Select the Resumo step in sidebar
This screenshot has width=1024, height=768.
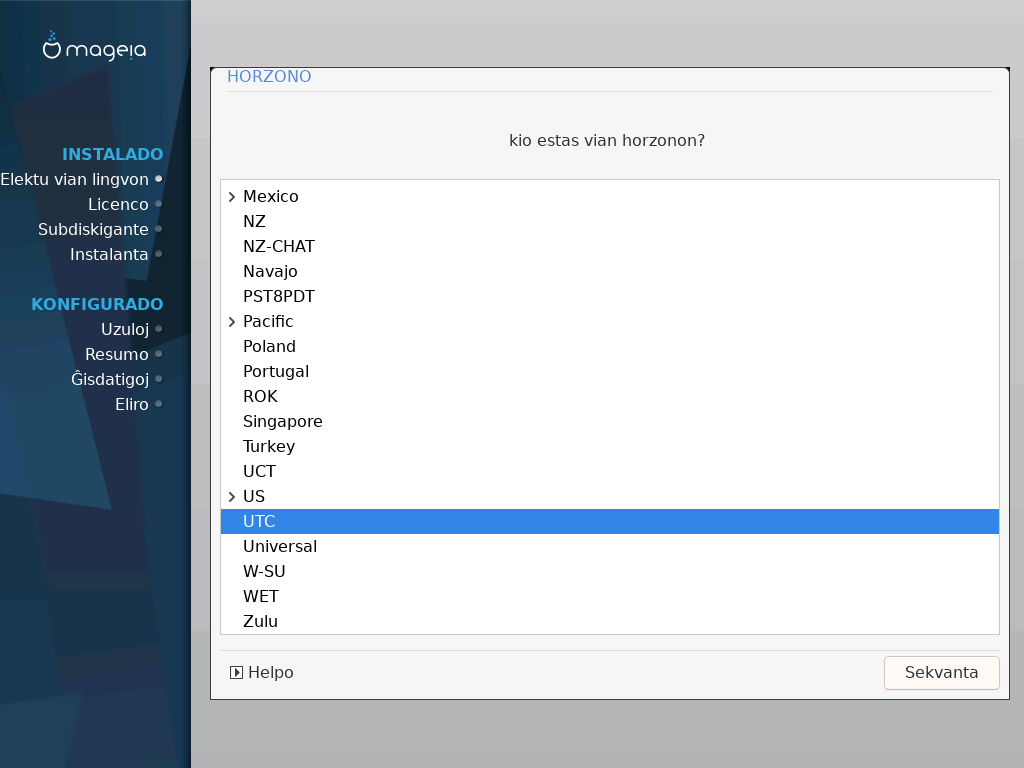pos(117,354)
